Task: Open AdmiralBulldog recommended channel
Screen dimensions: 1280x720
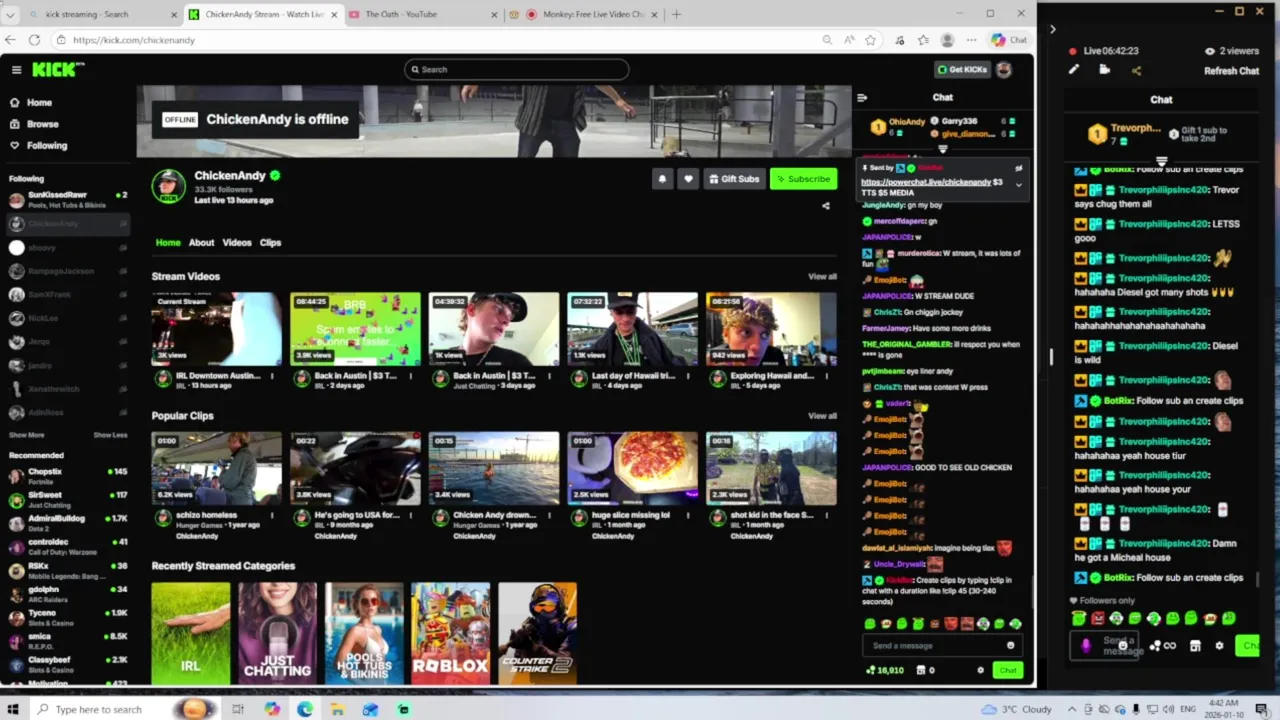Action: click(68, 523)
